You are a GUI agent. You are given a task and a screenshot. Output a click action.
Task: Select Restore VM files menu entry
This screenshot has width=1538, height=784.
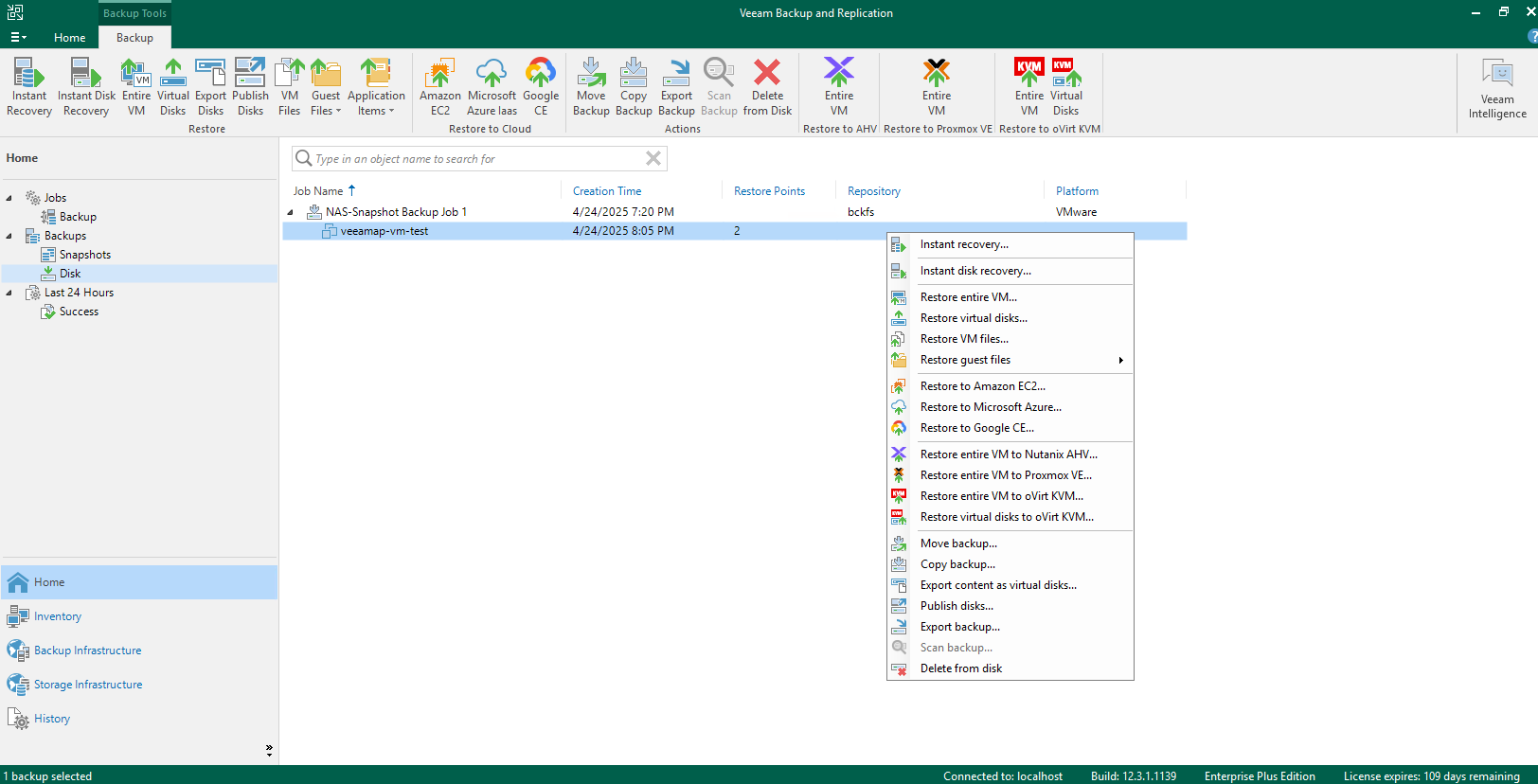1010,339
